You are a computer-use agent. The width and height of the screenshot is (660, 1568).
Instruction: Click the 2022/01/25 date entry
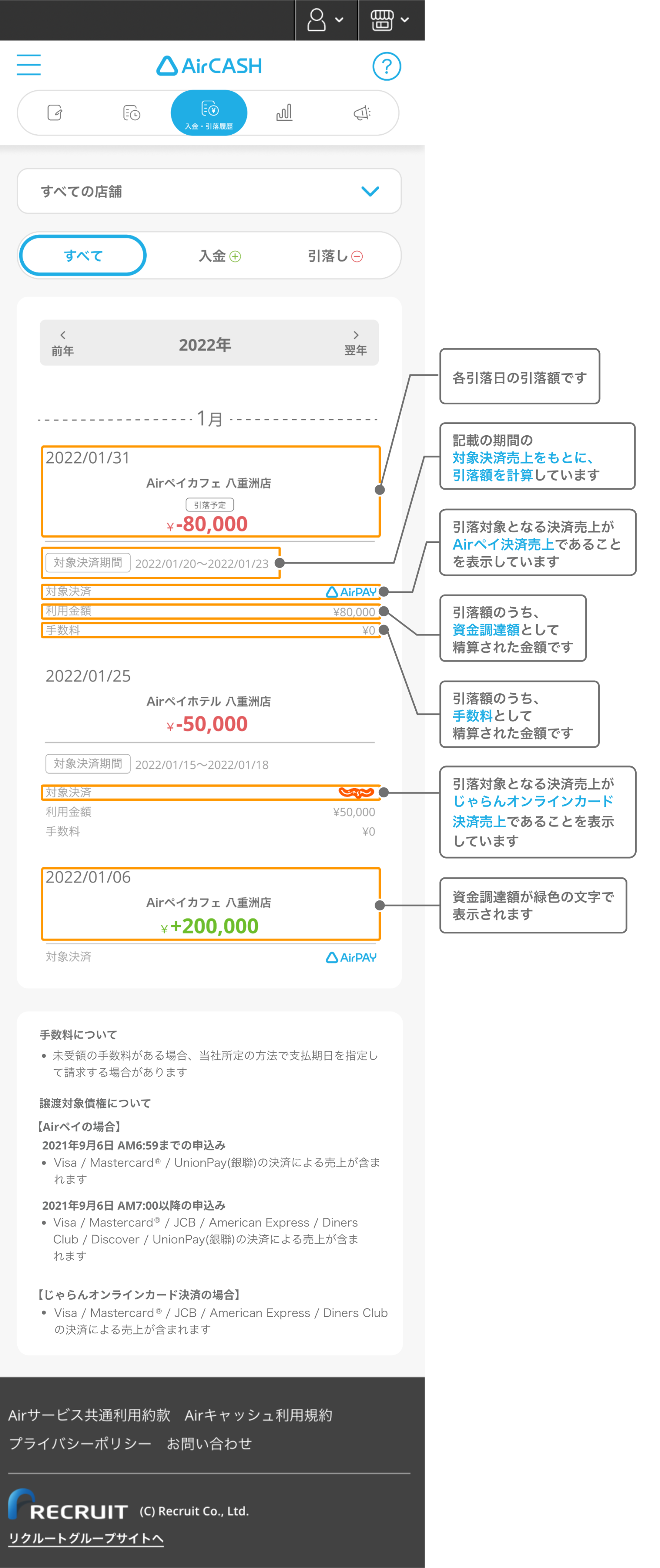coord(88,676)
